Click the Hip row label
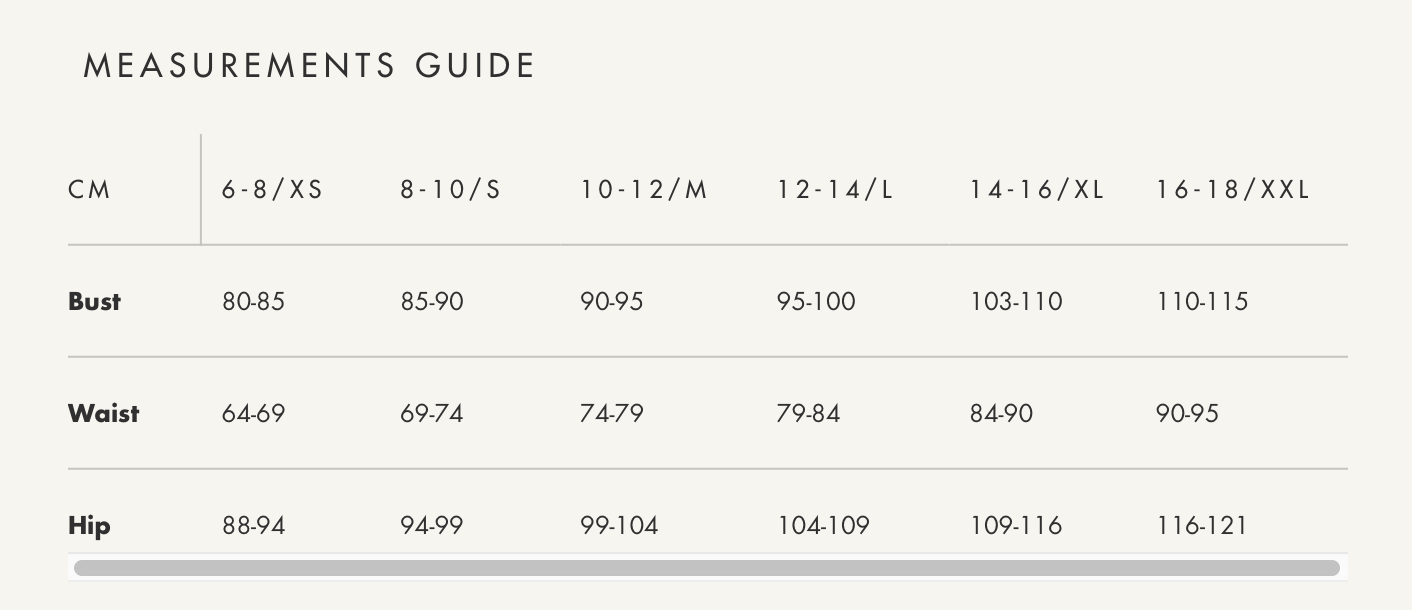 pos(89,526)
